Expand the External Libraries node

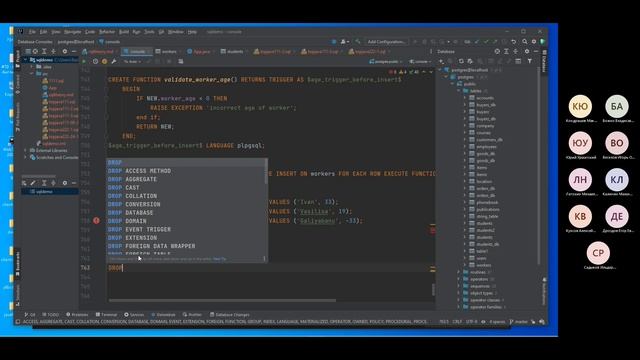click(26, 151)
